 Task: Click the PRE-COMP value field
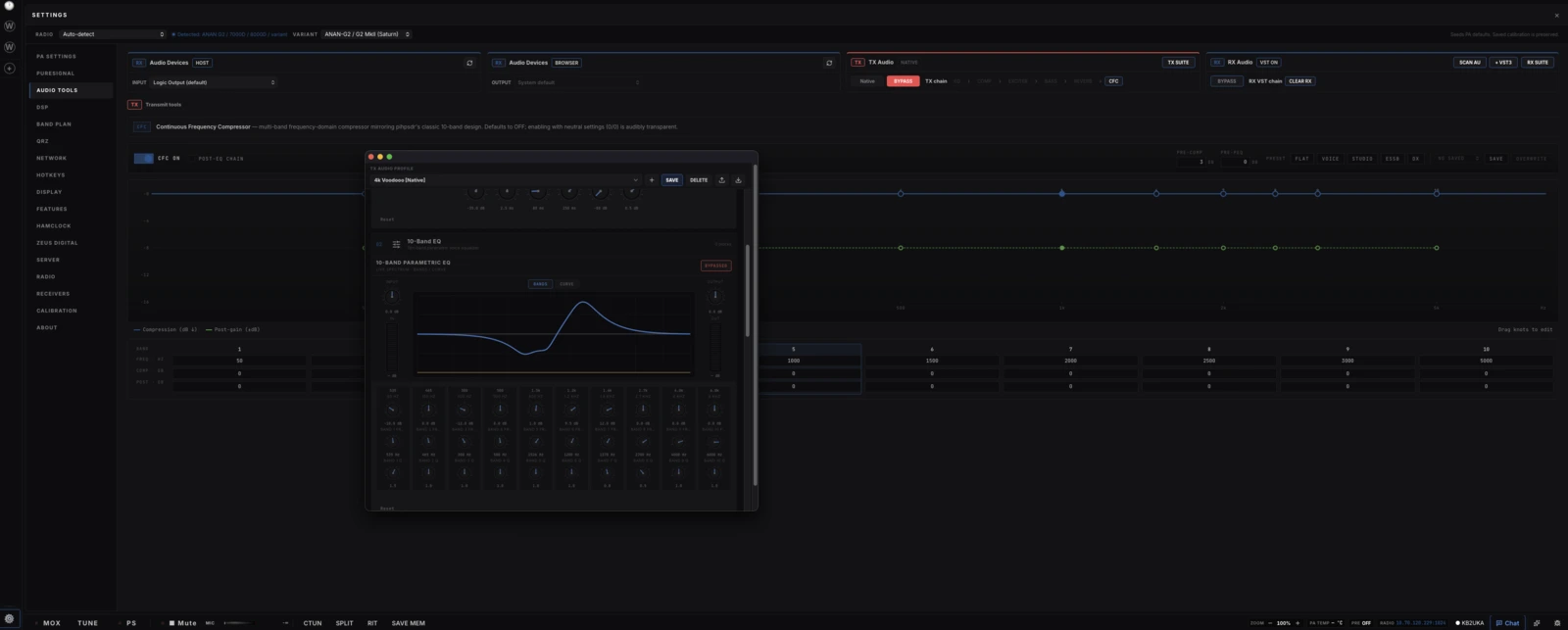coord(1193,162)
